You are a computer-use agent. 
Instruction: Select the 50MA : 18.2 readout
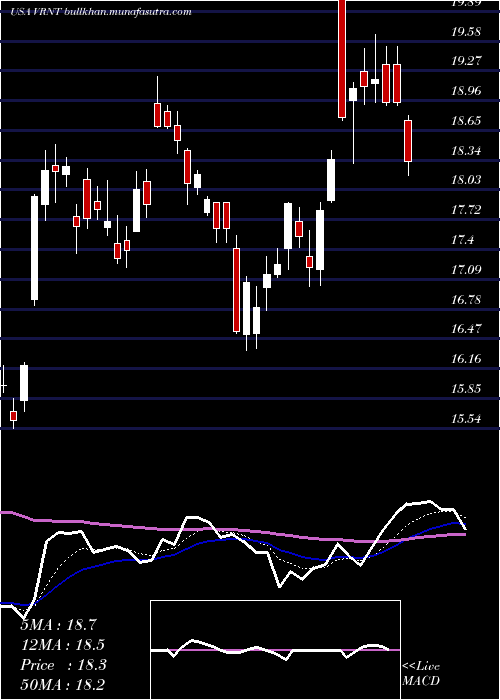pyautogui.click(x=63, y=685)
